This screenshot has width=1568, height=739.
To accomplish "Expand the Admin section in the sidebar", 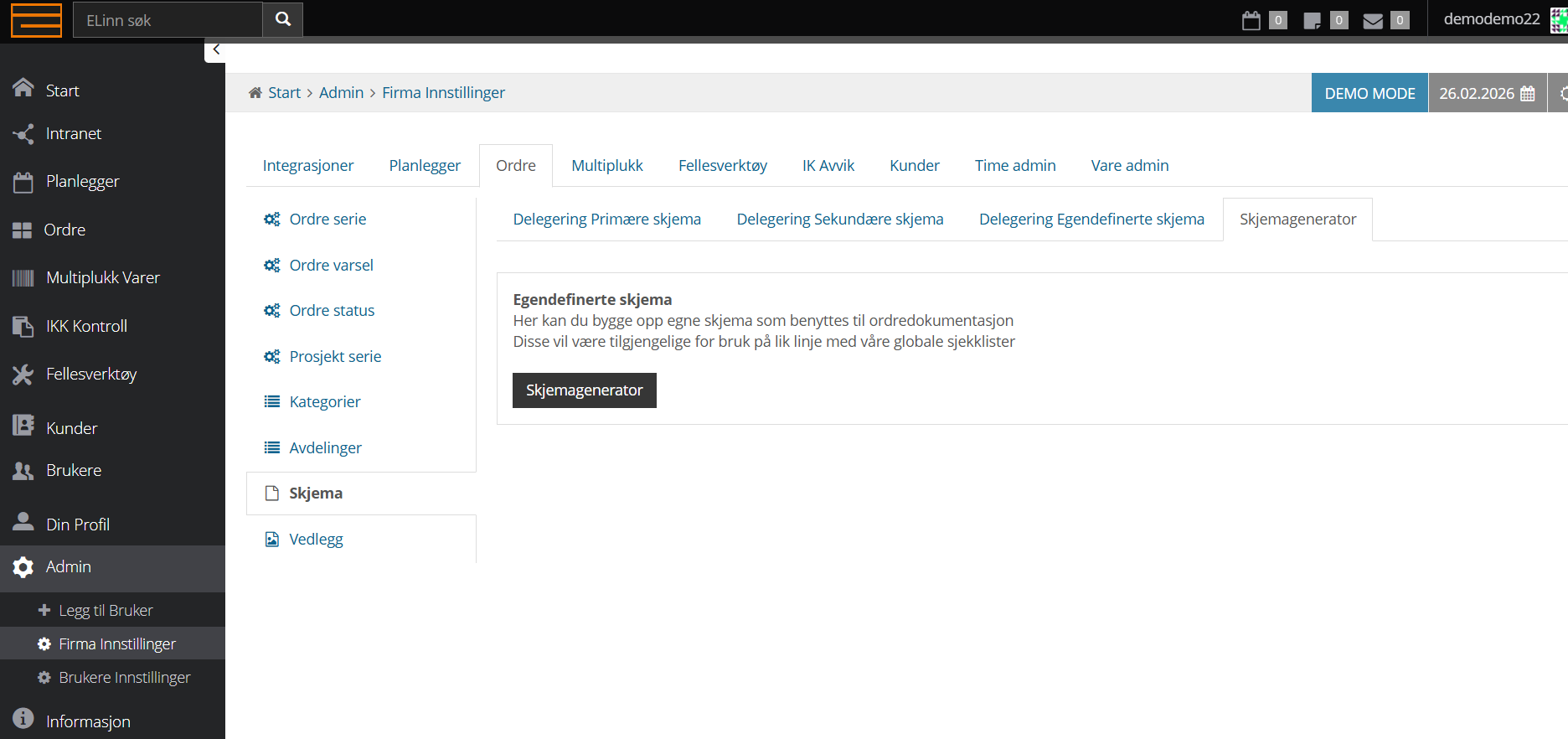I will click(x=69, y=567).
